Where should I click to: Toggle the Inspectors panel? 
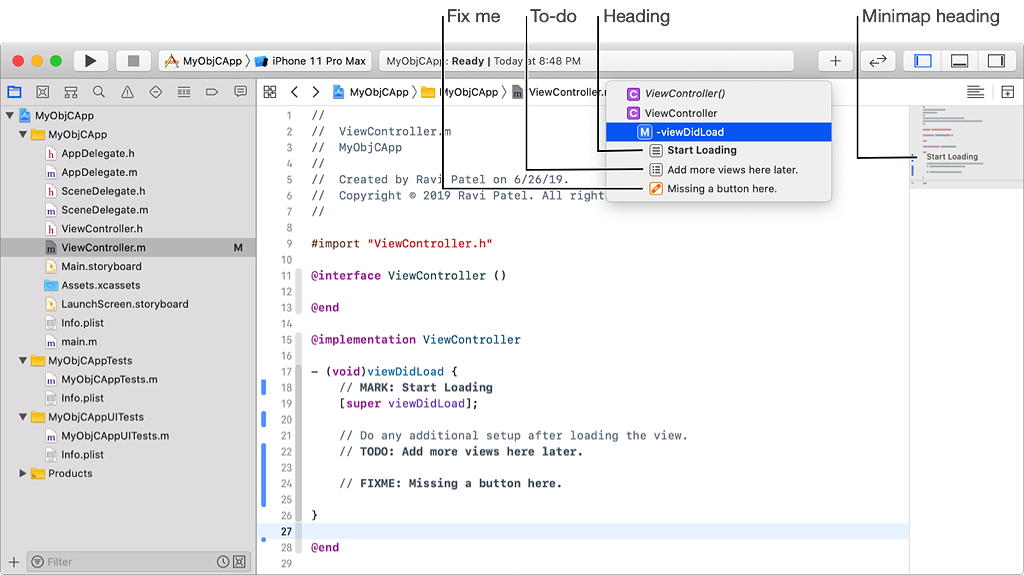[996, 61]
